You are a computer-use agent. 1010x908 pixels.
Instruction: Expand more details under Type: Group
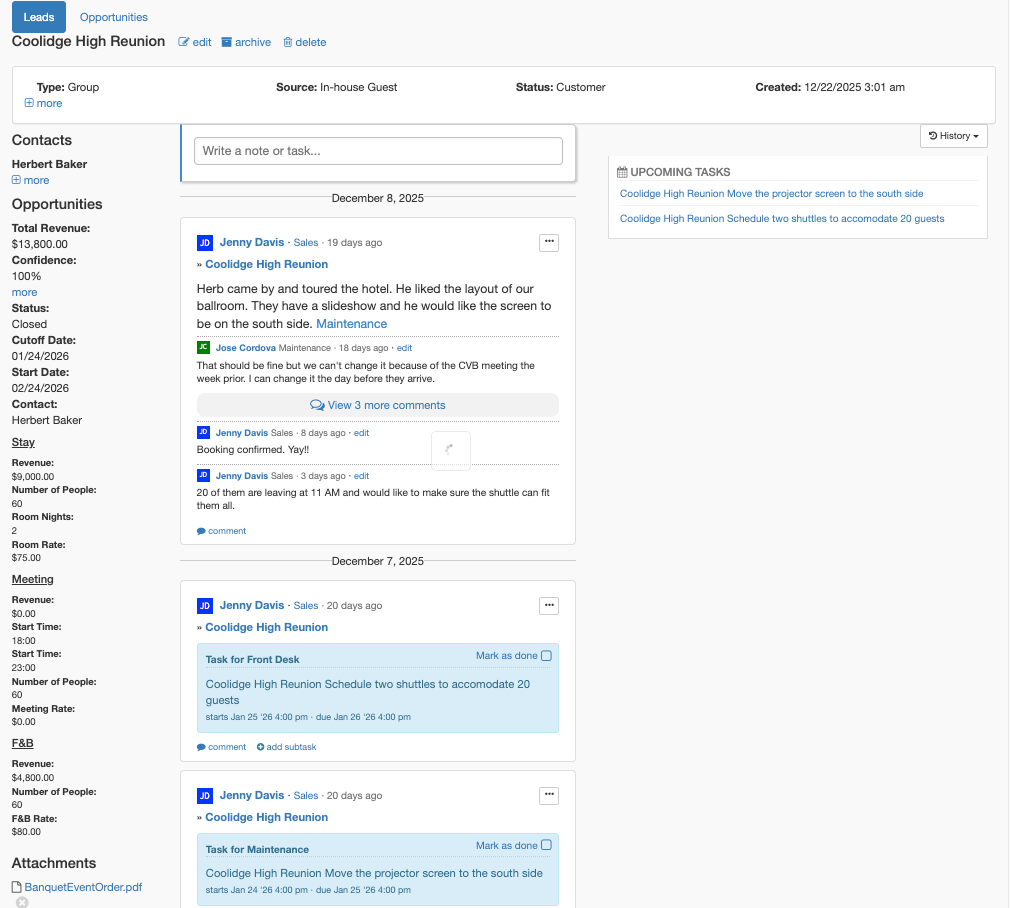(44, 103)
